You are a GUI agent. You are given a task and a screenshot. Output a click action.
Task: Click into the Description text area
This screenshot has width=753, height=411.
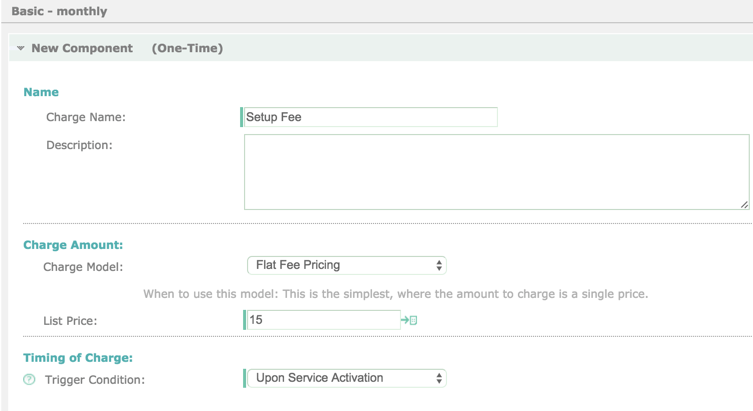point(497,172)
